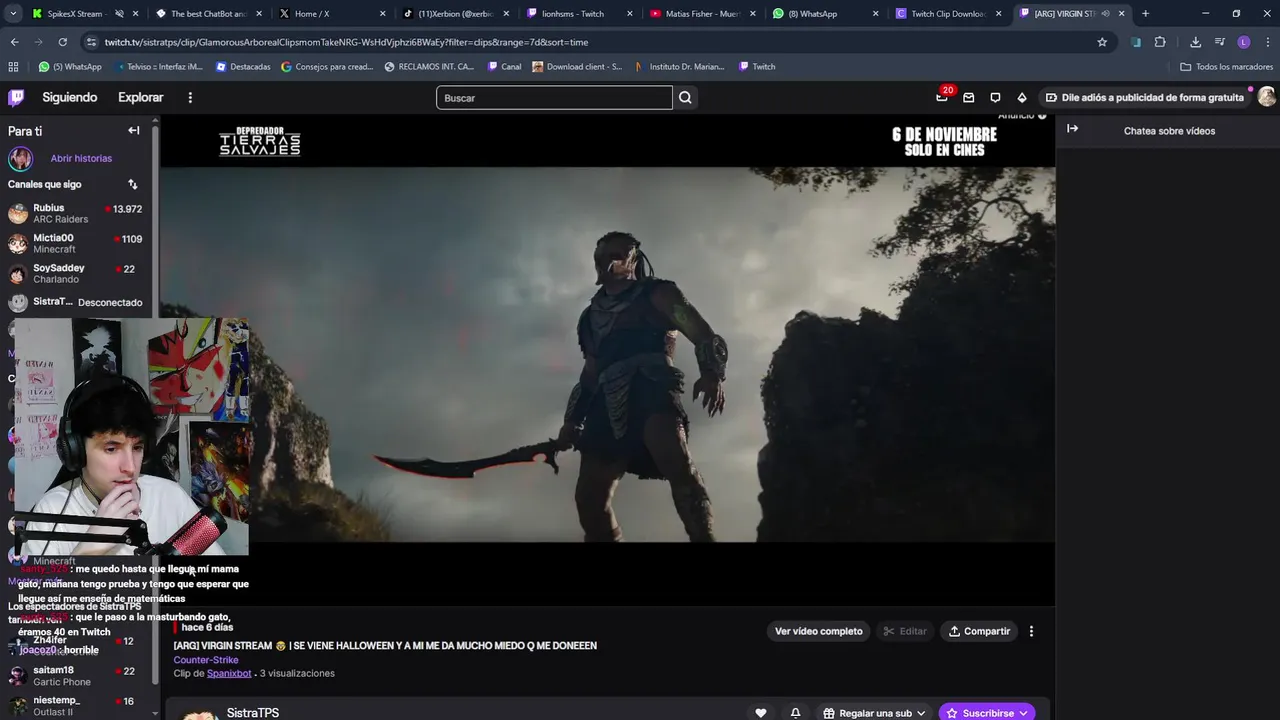Image resolution: width=1280 pixels, height=720 pixels.
Task: Open Destacadas bookmark
Action: [x=243, y=67]
